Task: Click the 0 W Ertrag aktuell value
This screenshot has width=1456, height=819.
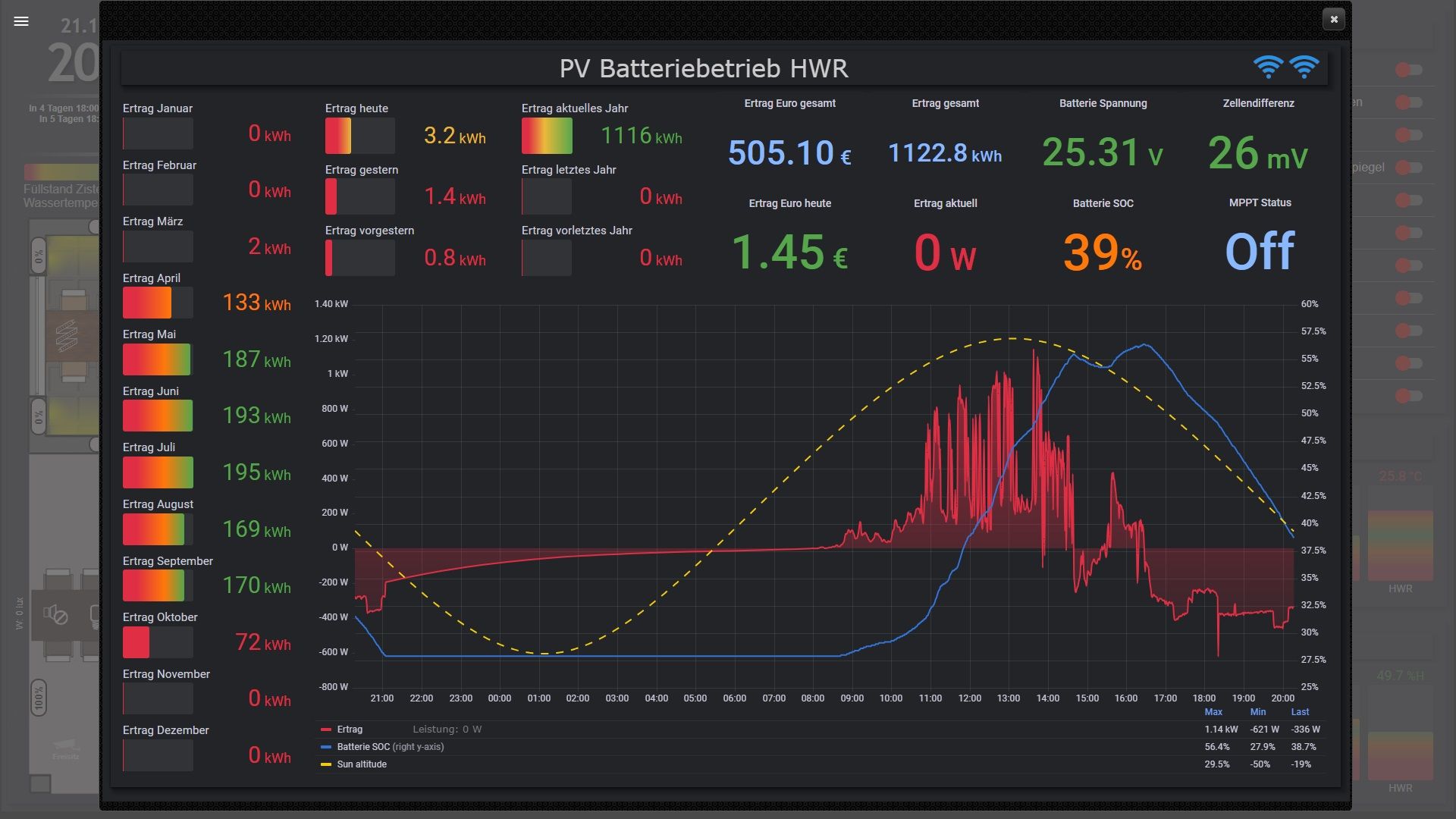Action: [x=945, y=253]
